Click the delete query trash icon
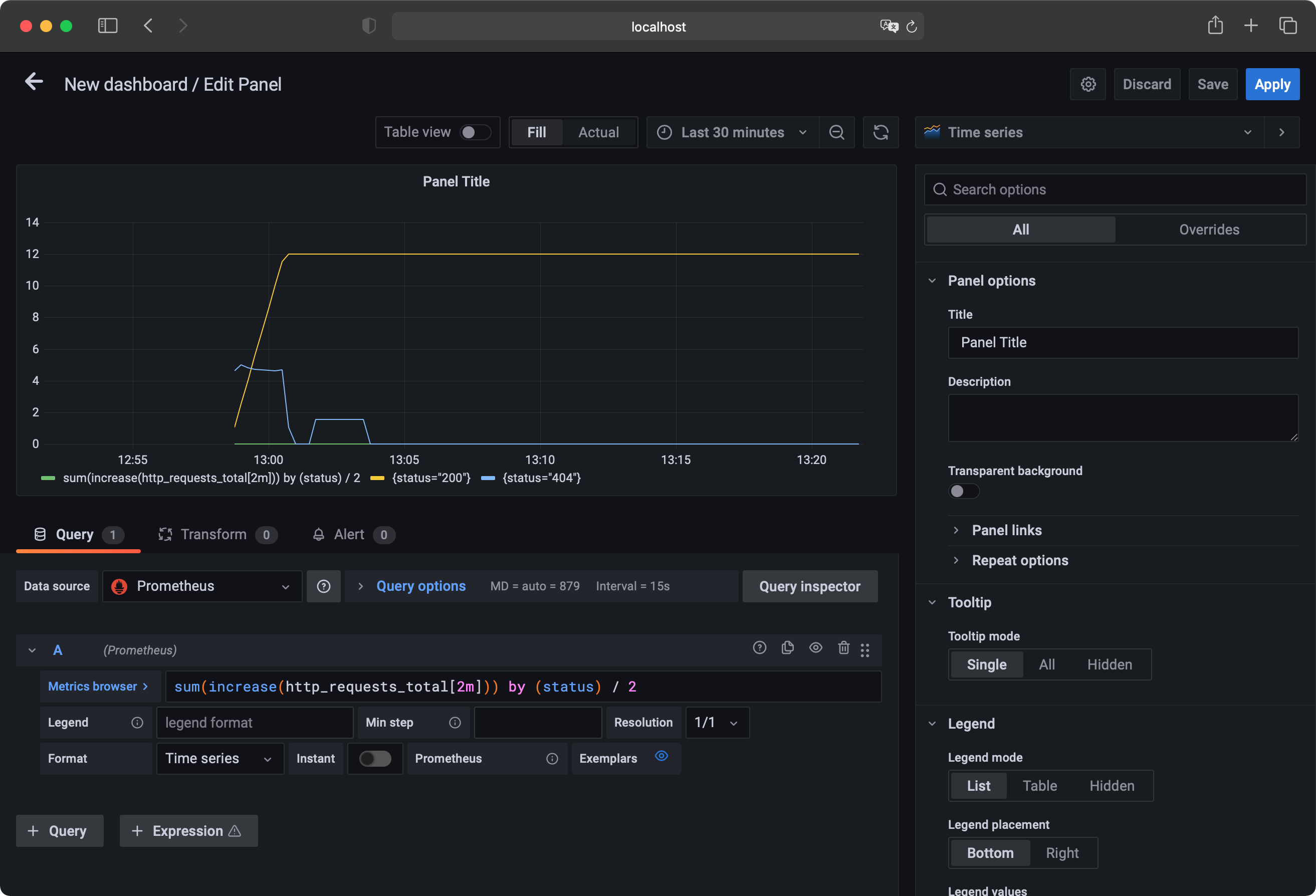Image resolution: width=1316 pixels, height=896 pixels. [843, 649]
